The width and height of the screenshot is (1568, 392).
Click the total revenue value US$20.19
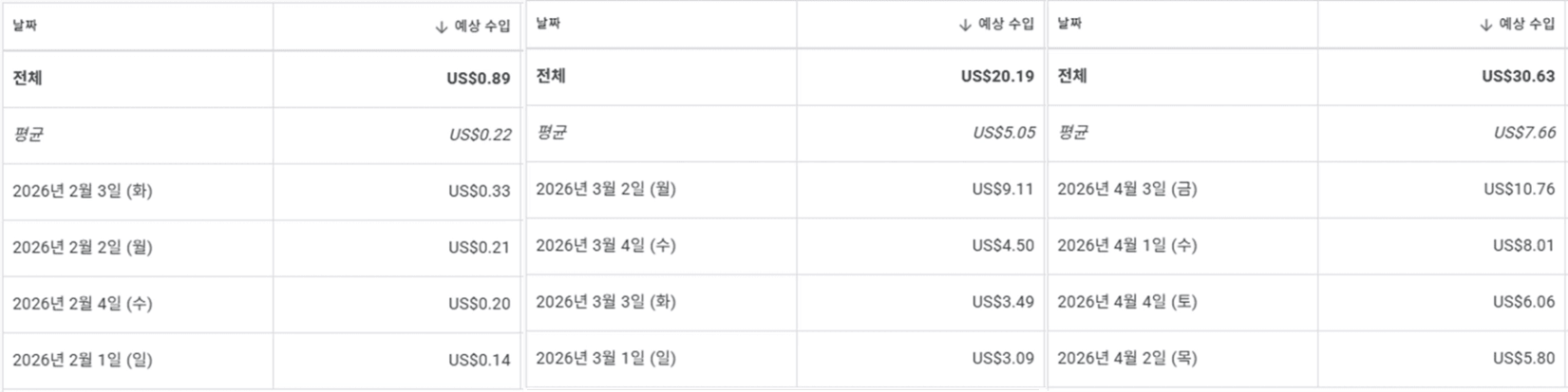coord(997,76)
